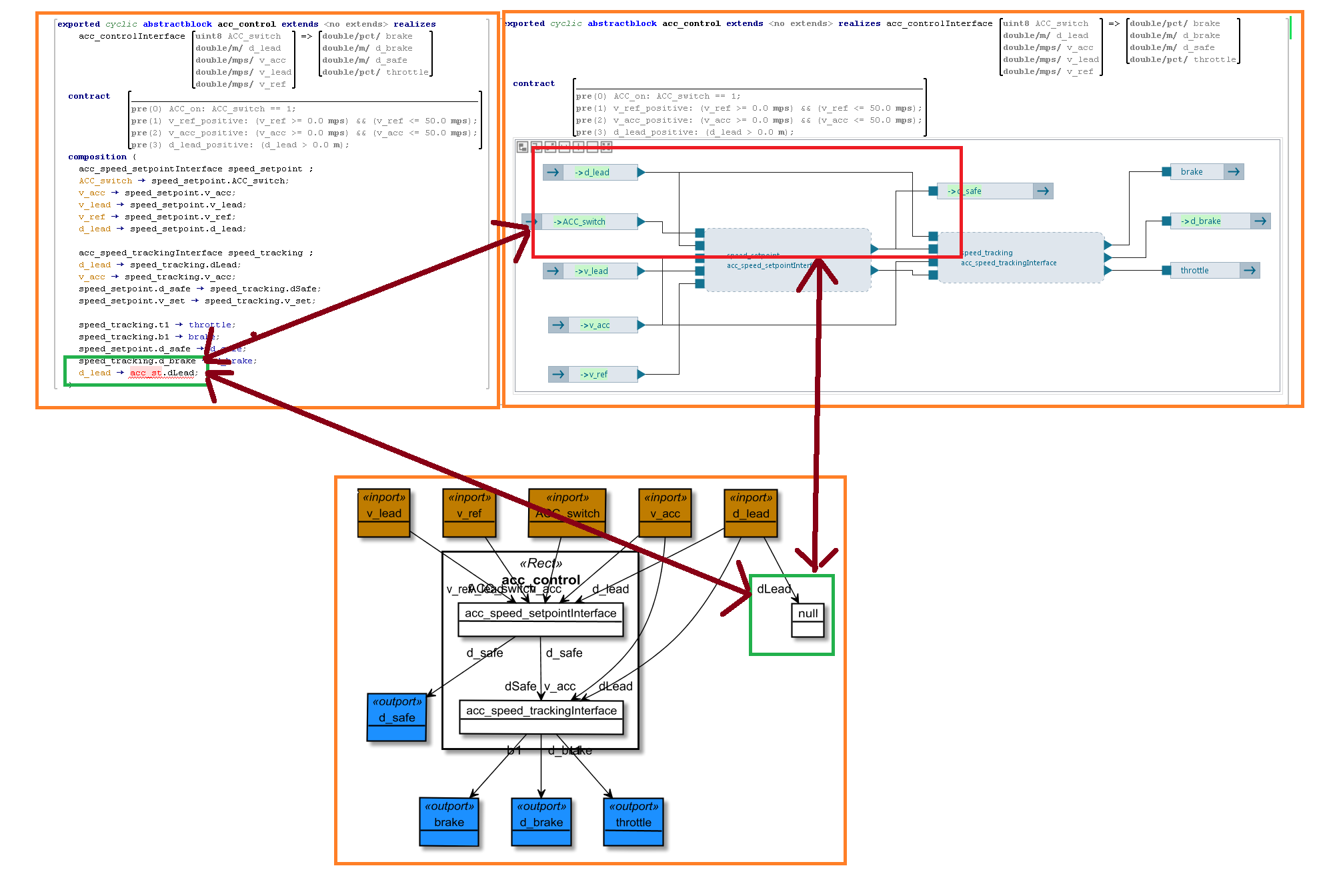Click the arrow icon on throttle outport

(1250, 270)
